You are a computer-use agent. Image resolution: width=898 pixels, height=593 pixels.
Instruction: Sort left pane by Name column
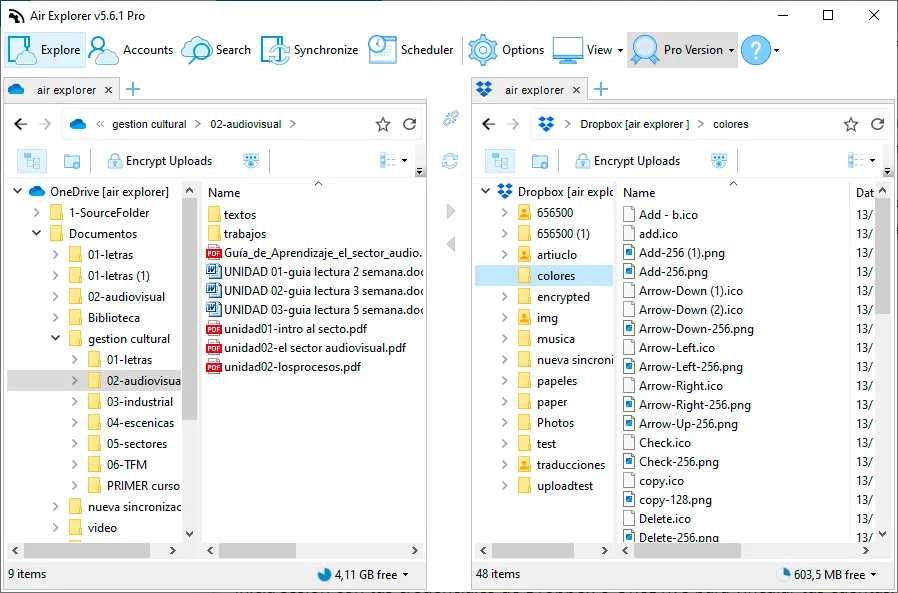224,193
